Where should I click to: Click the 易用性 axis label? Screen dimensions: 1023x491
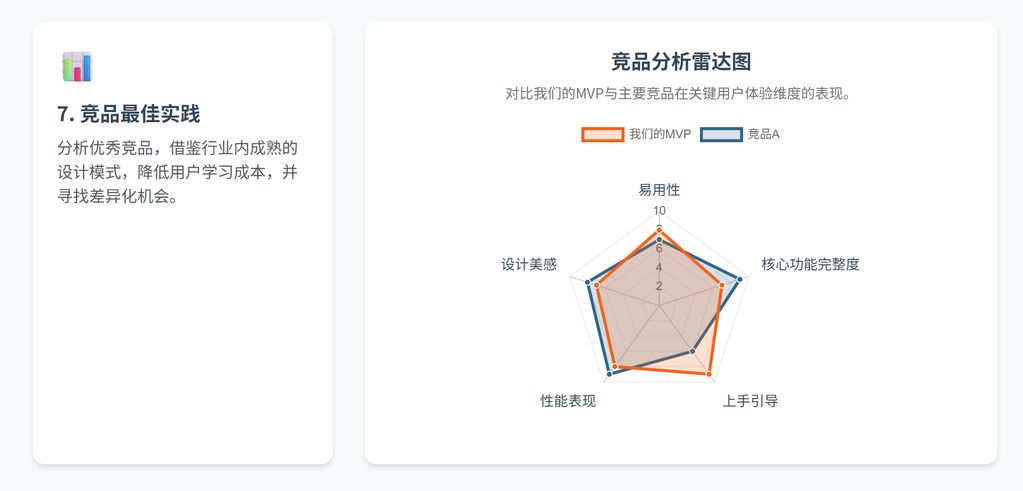pos(659,190)
